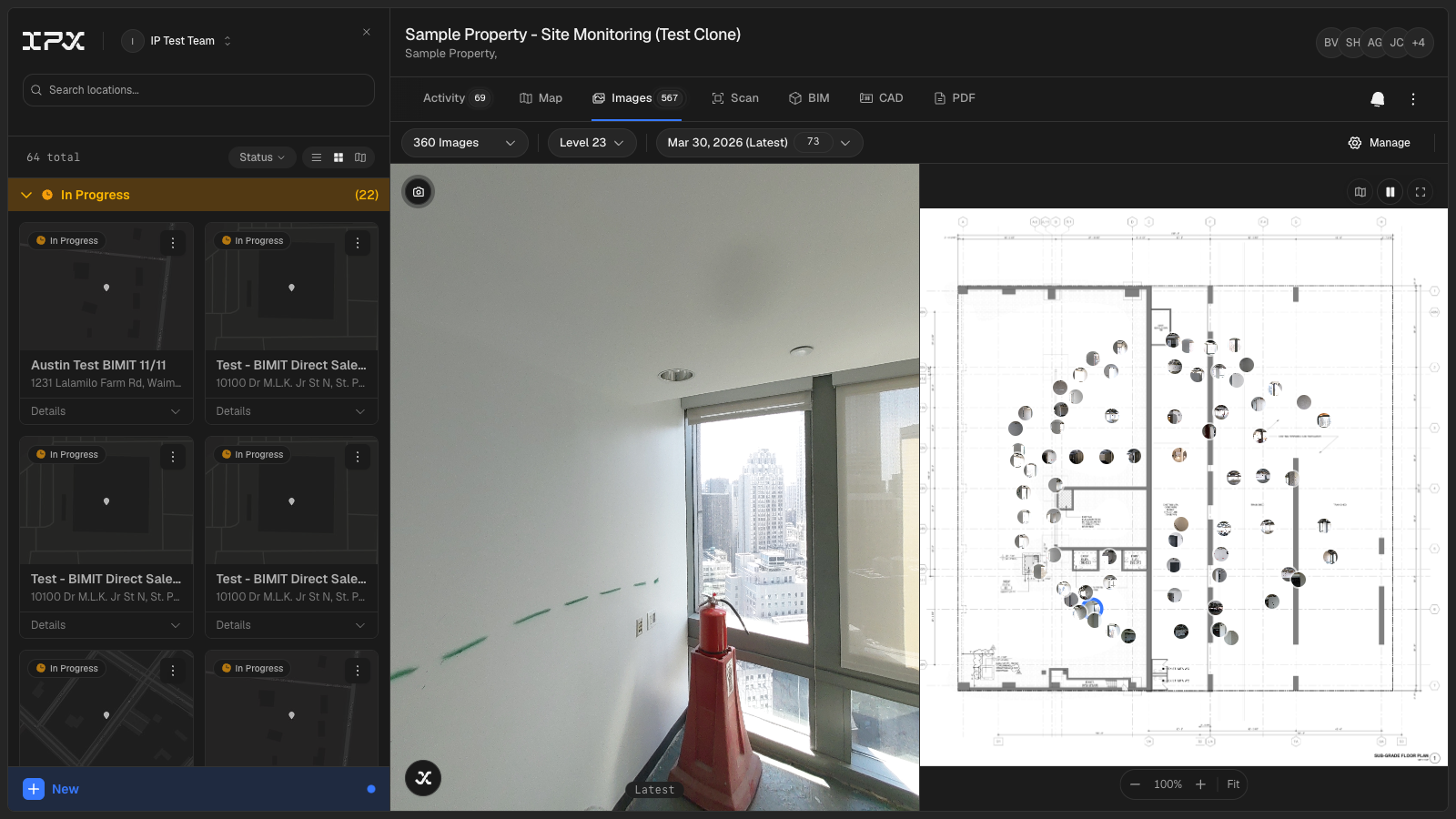Open the project more options menu
This screenshot has width=1456, height=819.
click(1413, 99)
